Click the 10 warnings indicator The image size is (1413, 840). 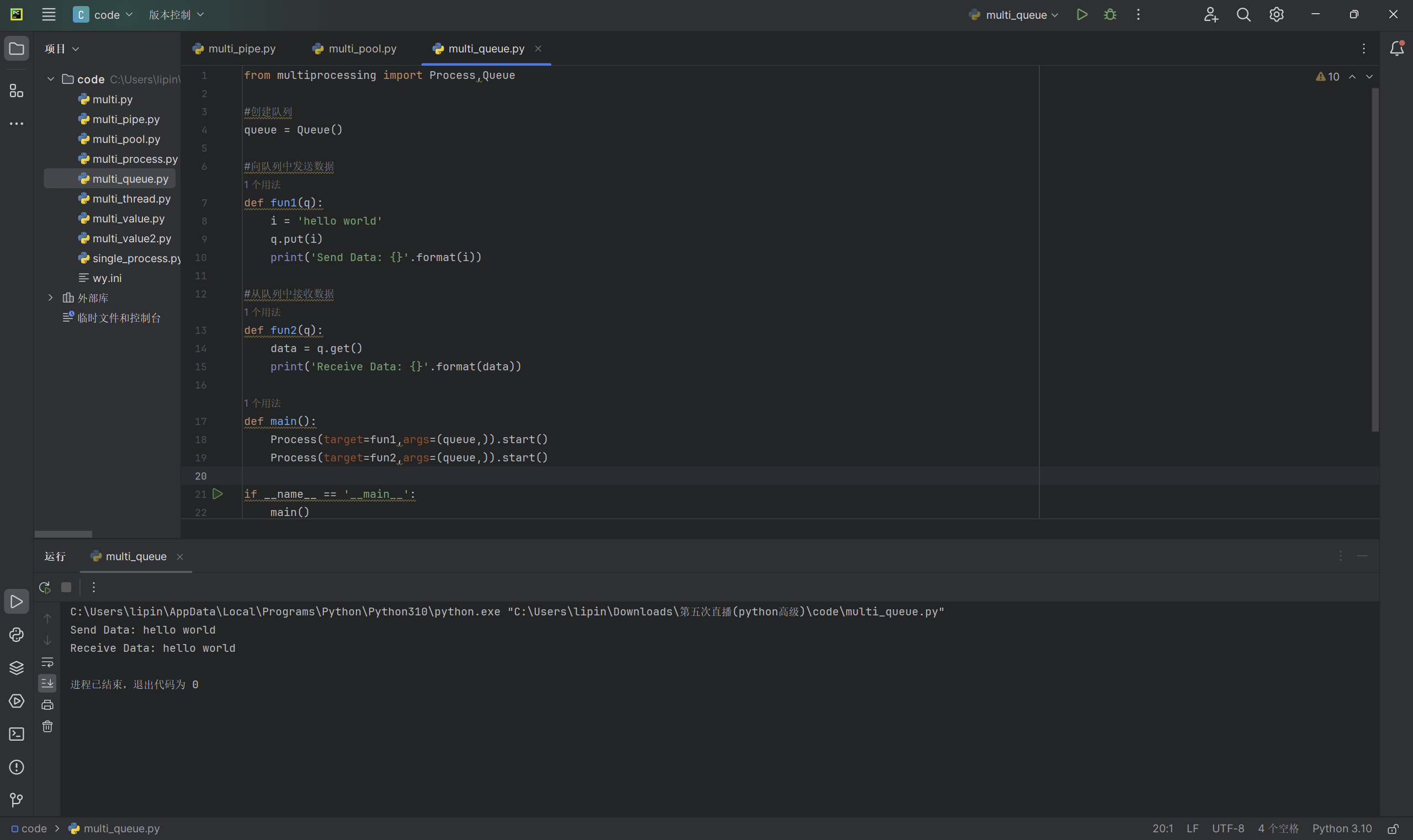(1327, 76)
